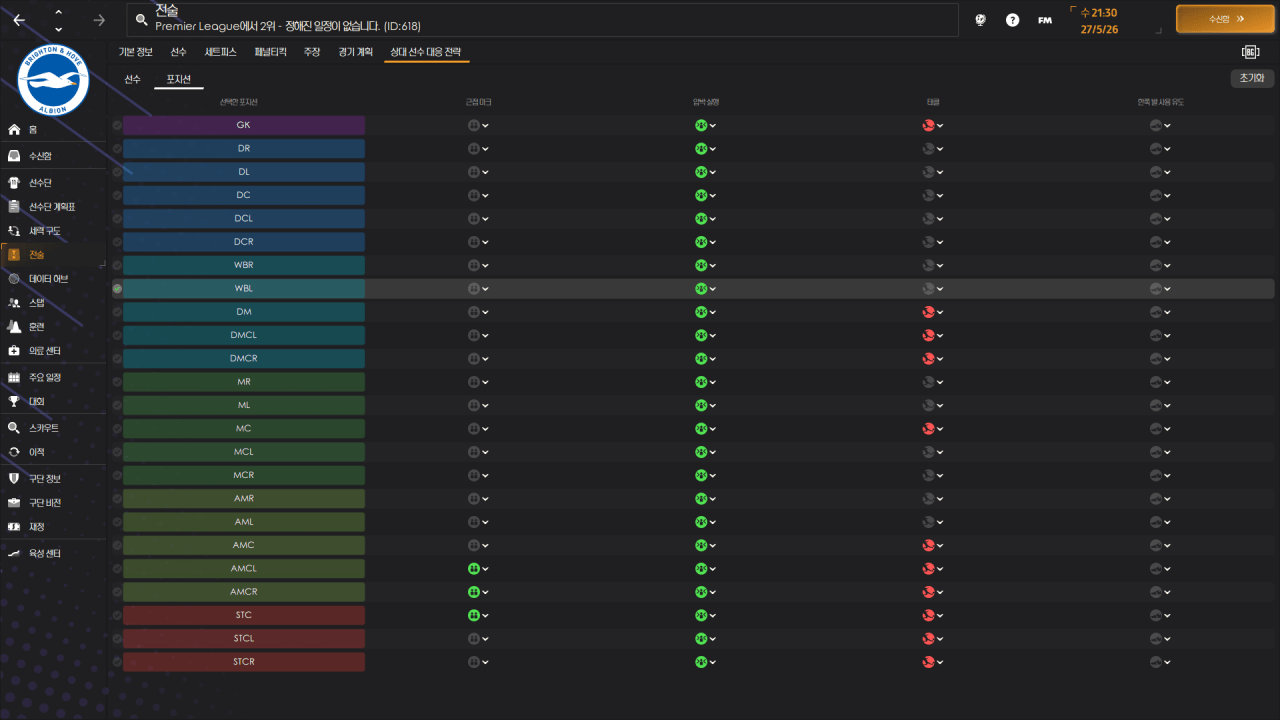Viewport: 1280px width, 720px height.
Task: Switch to the 경기 계획 tab
Action: (x=355, y=52)
